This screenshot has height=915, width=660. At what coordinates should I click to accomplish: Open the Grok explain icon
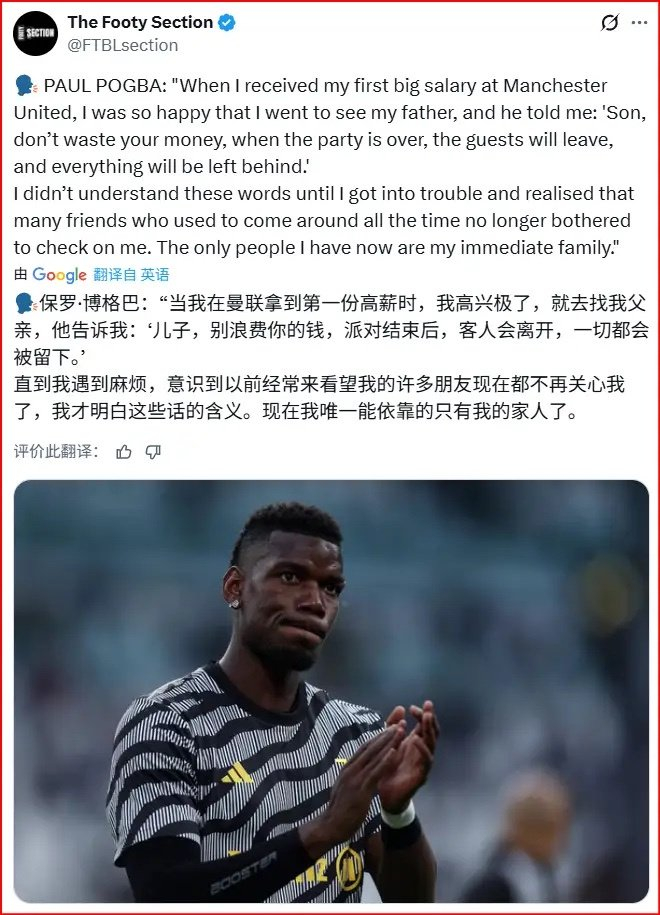(x=609, y=23)
